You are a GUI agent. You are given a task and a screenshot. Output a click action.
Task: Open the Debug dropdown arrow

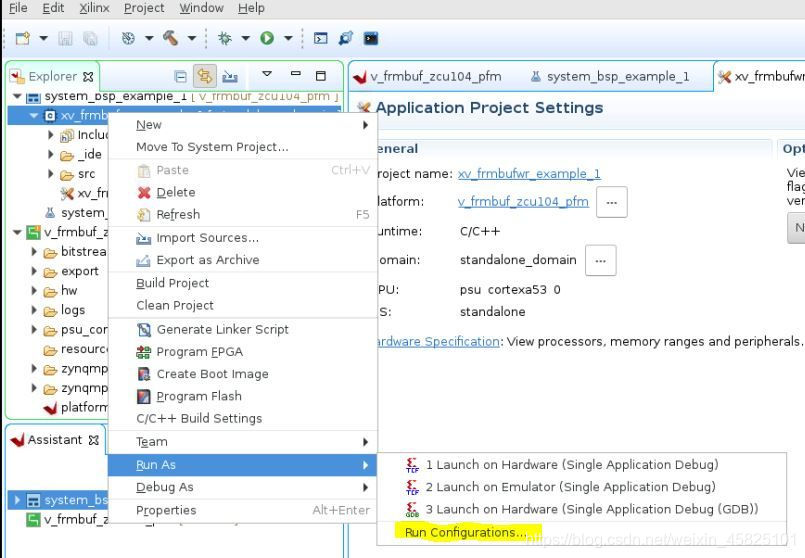pyautogui.click(x=245, y=39)
